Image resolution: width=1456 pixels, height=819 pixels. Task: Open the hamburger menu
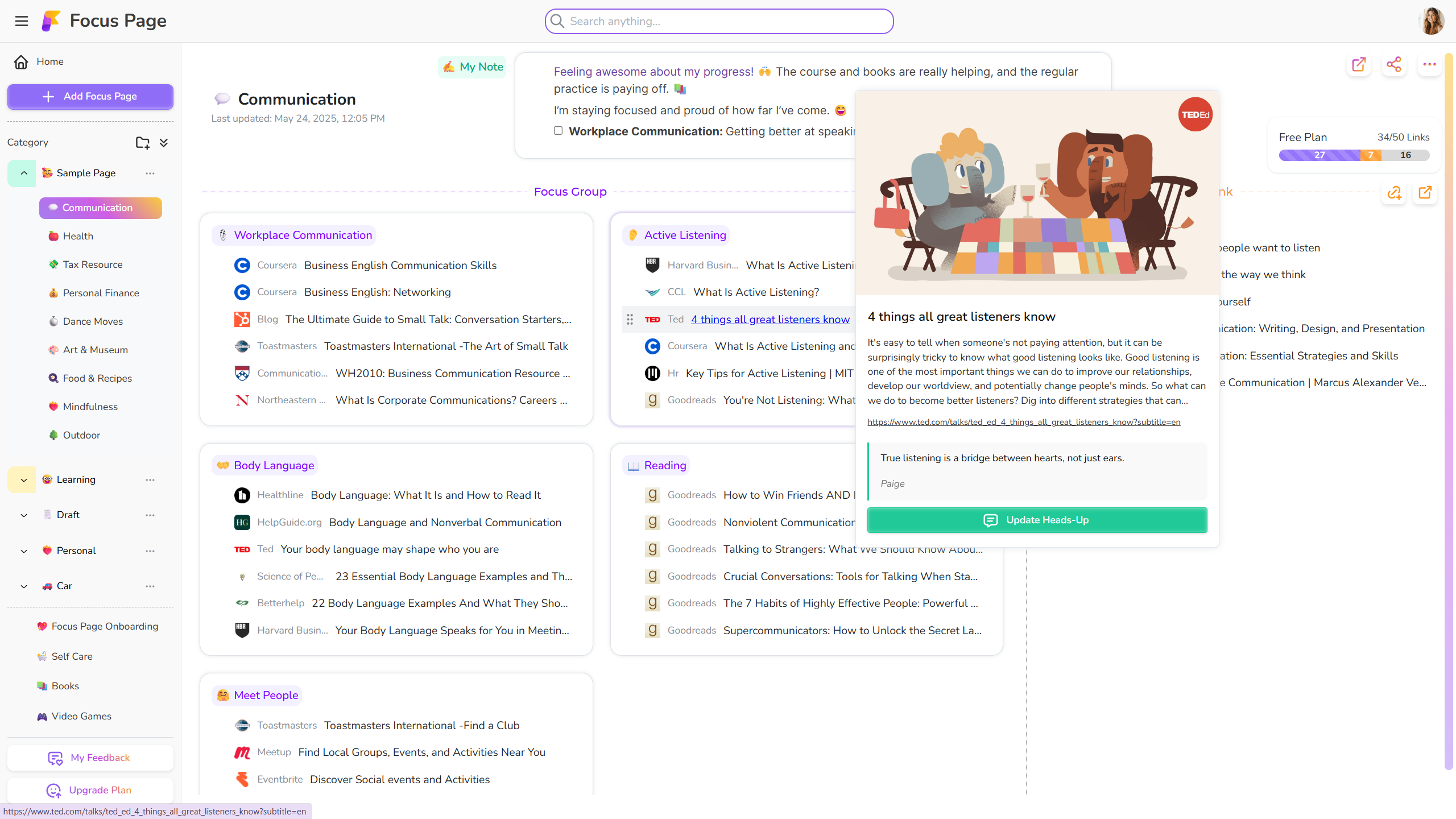point(22,21)
